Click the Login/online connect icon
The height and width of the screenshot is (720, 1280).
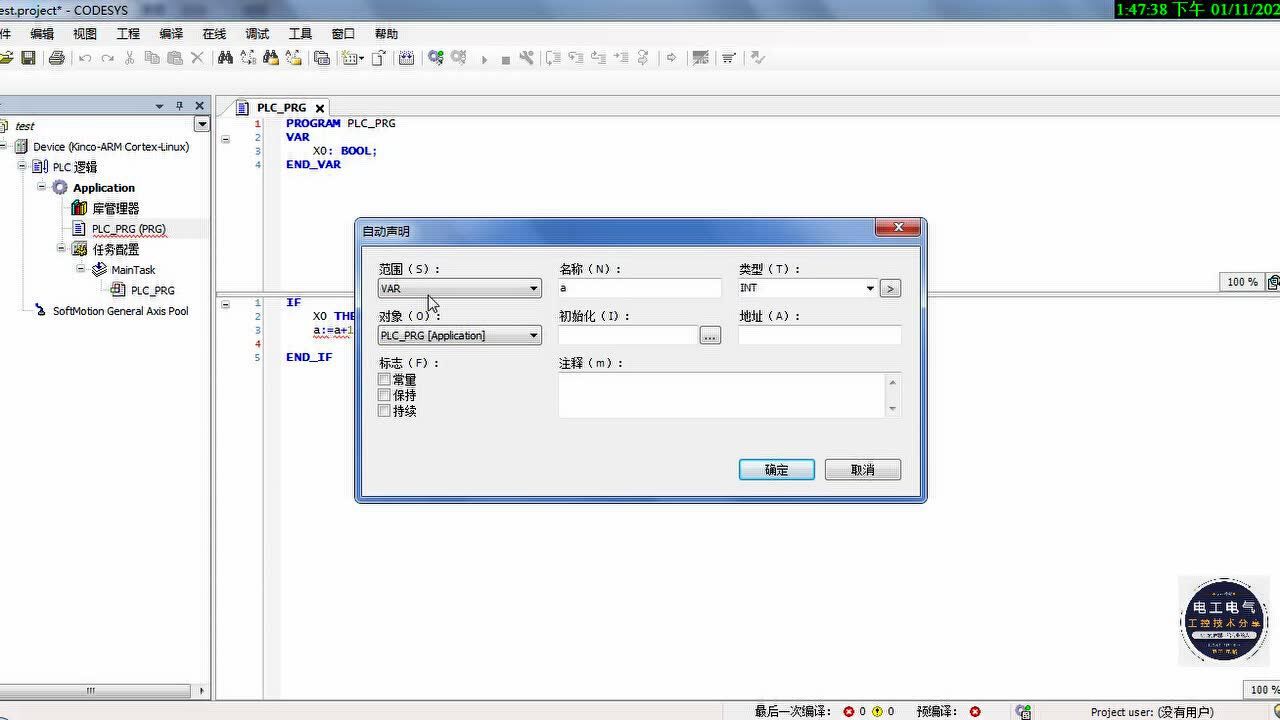point(434,57)
